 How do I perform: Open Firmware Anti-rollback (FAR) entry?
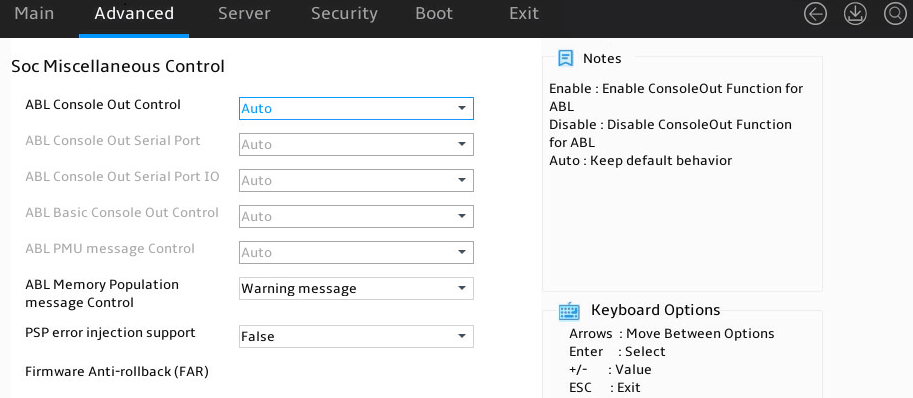(117, 371)
